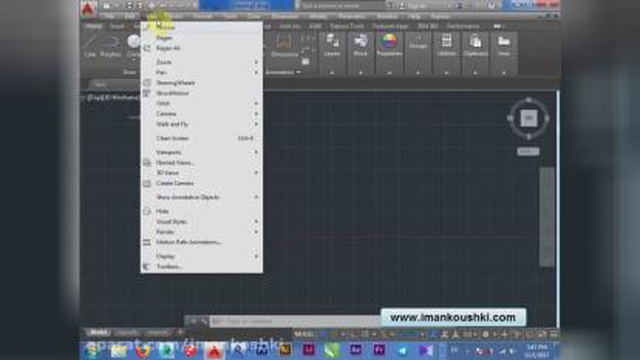Expand the Camera submenu
640x360 pixels.
(202, 113)
